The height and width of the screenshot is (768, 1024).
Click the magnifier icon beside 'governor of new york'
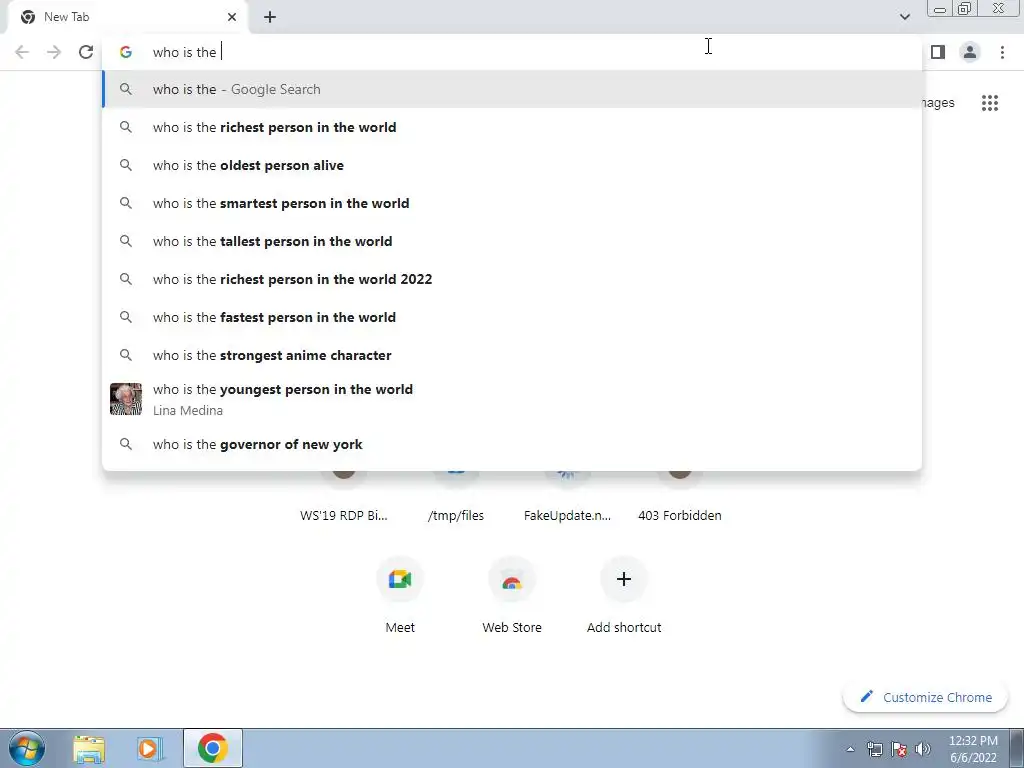point(125,444)
